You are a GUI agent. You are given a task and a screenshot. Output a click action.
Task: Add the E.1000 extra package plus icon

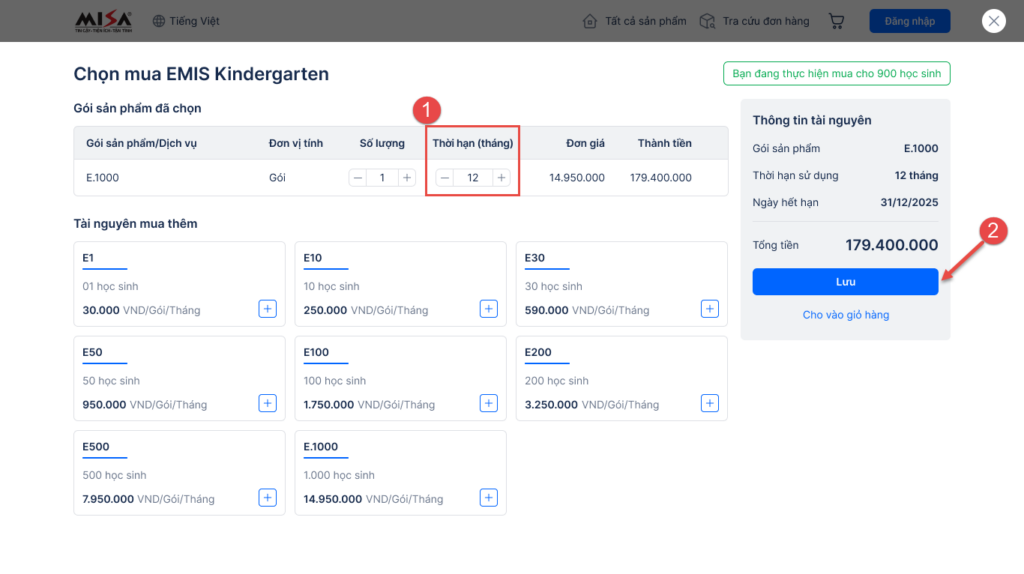pyautogui.click(x=489, y=497)
